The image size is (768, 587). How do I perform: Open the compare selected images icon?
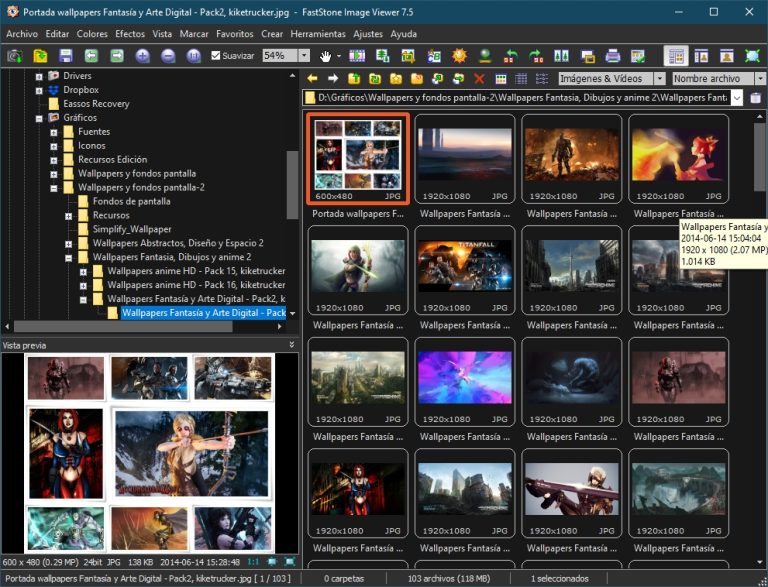562,56
